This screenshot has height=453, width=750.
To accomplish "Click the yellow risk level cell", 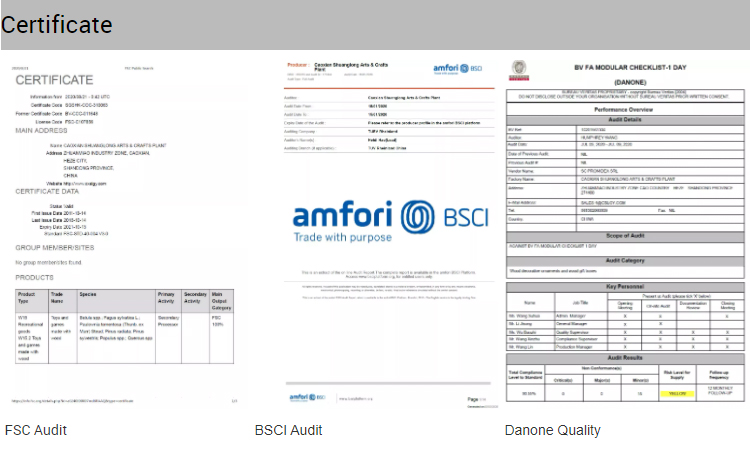I will click(x=677, y=393).
